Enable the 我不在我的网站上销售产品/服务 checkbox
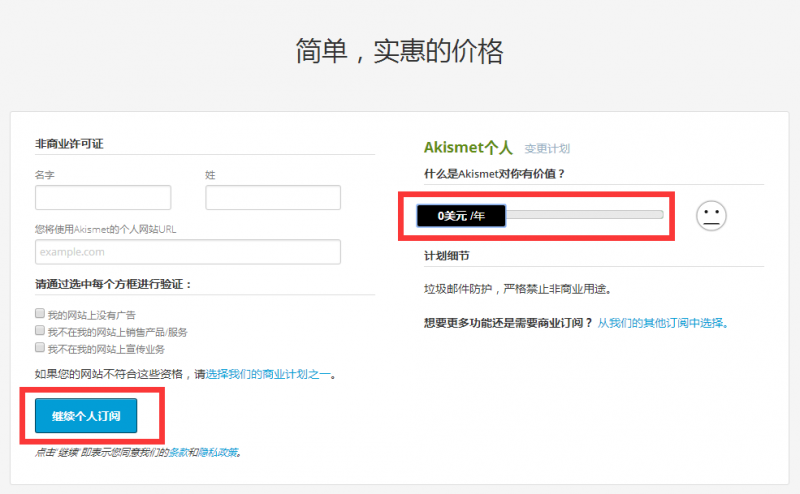 click(x=40, y=331)
